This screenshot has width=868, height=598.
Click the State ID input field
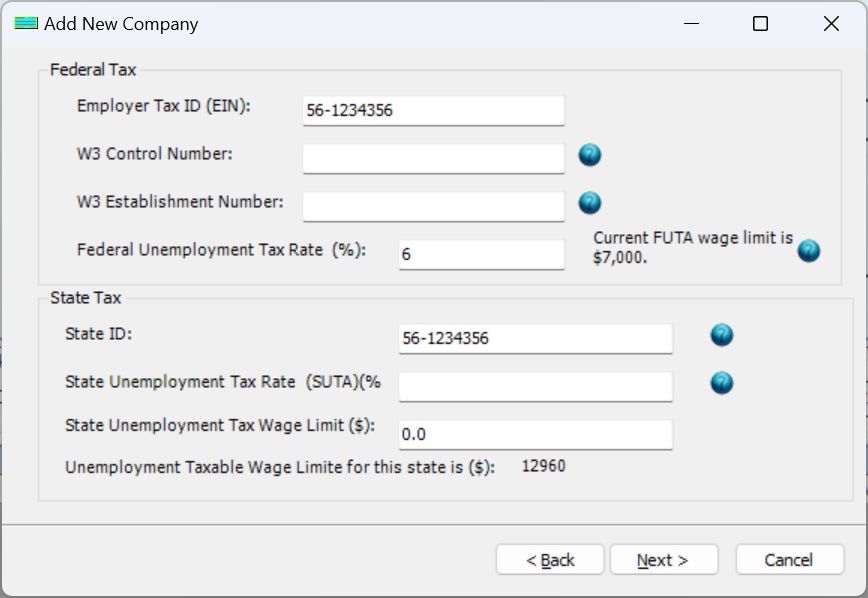point(536,338)
